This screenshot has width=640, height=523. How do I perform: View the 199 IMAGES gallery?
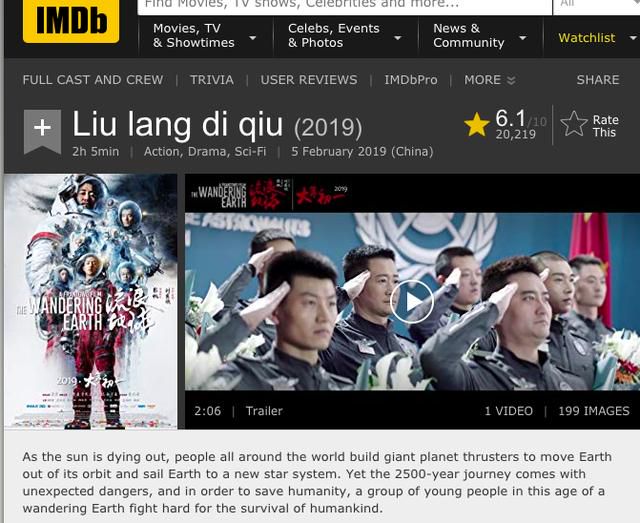[594, 411]
